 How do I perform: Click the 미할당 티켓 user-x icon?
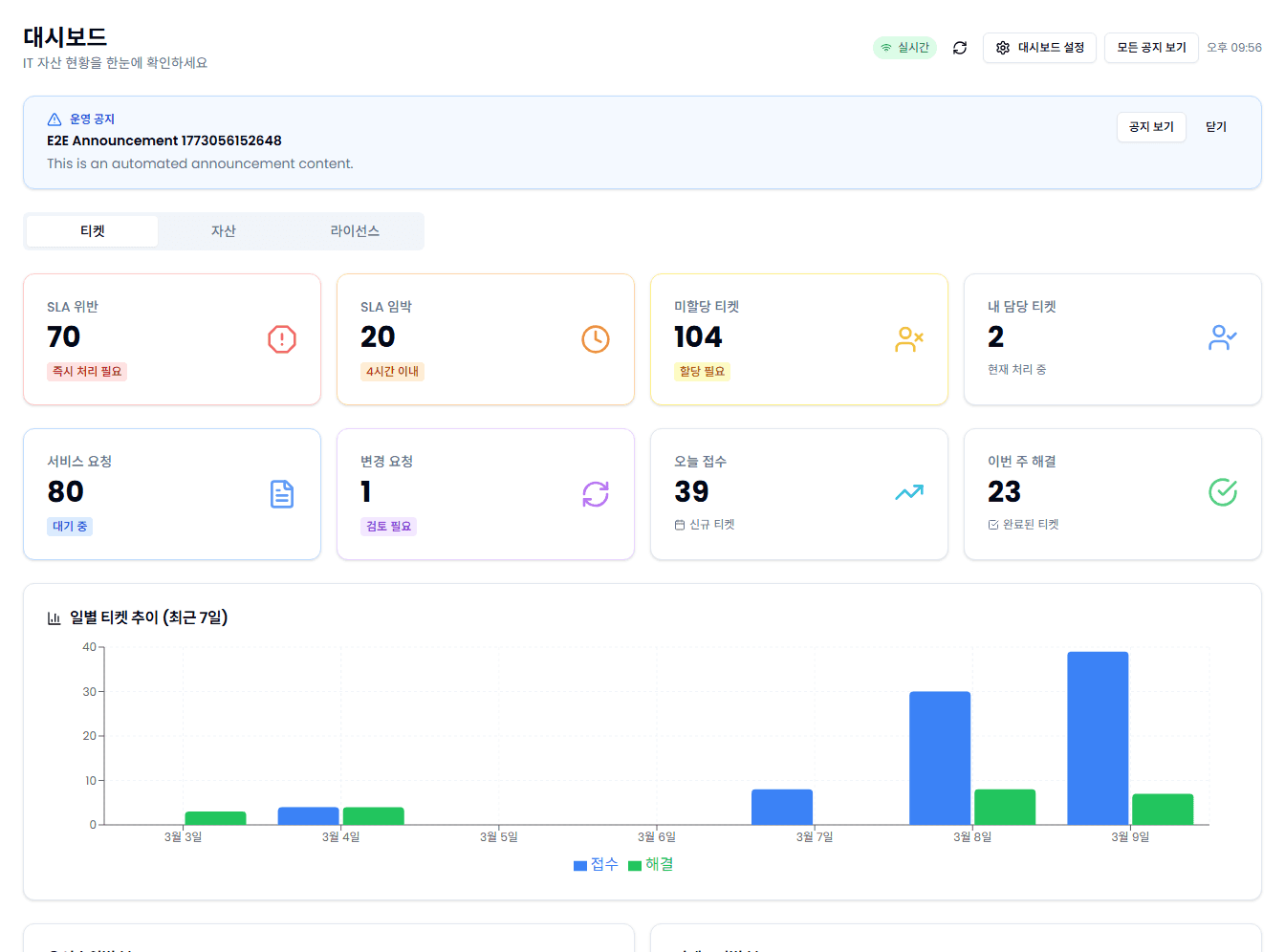(x=909, y=339)
